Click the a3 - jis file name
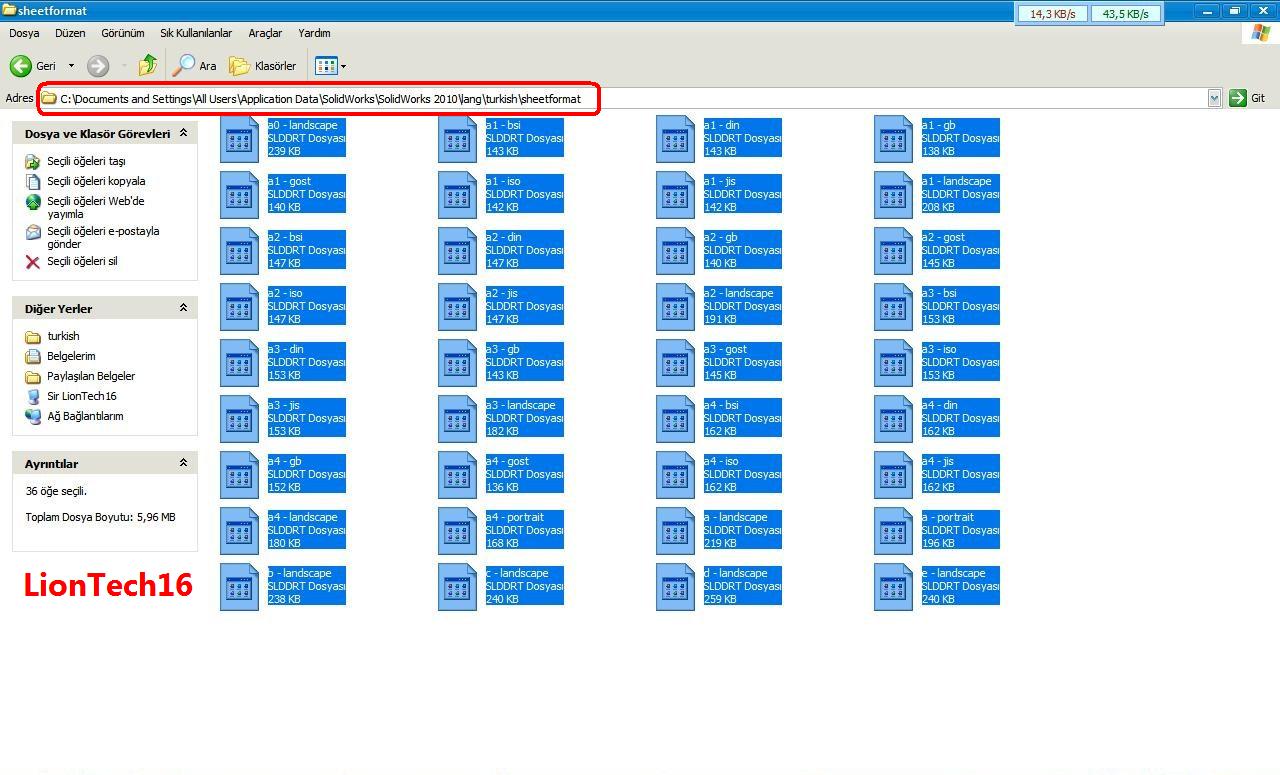 [x=284, y=405]
